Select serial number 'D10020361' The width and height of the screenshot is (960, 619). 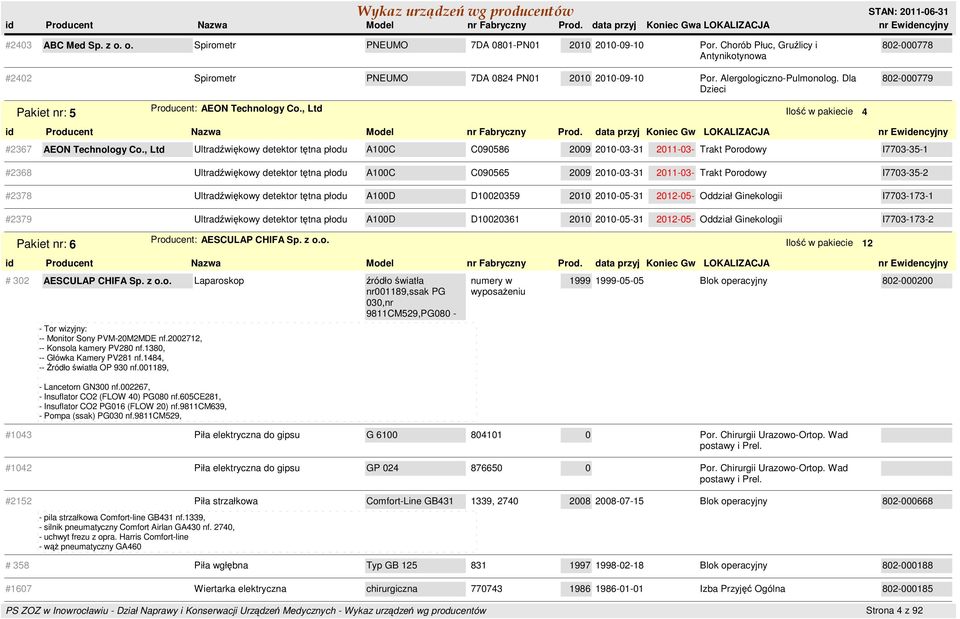coord(495,219)
